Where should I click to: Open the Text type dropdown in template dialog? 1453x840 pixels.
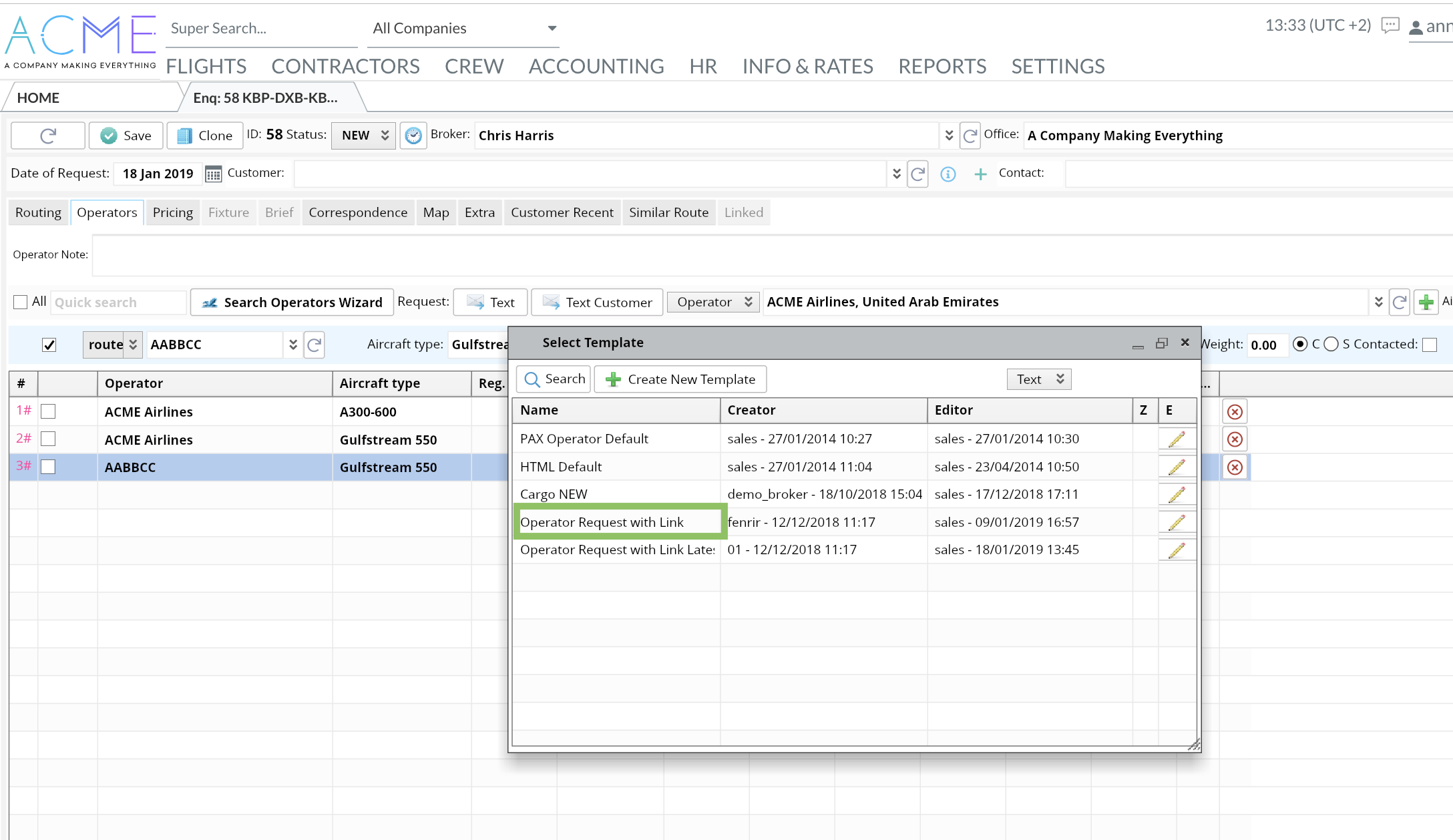click(1039, 379)
